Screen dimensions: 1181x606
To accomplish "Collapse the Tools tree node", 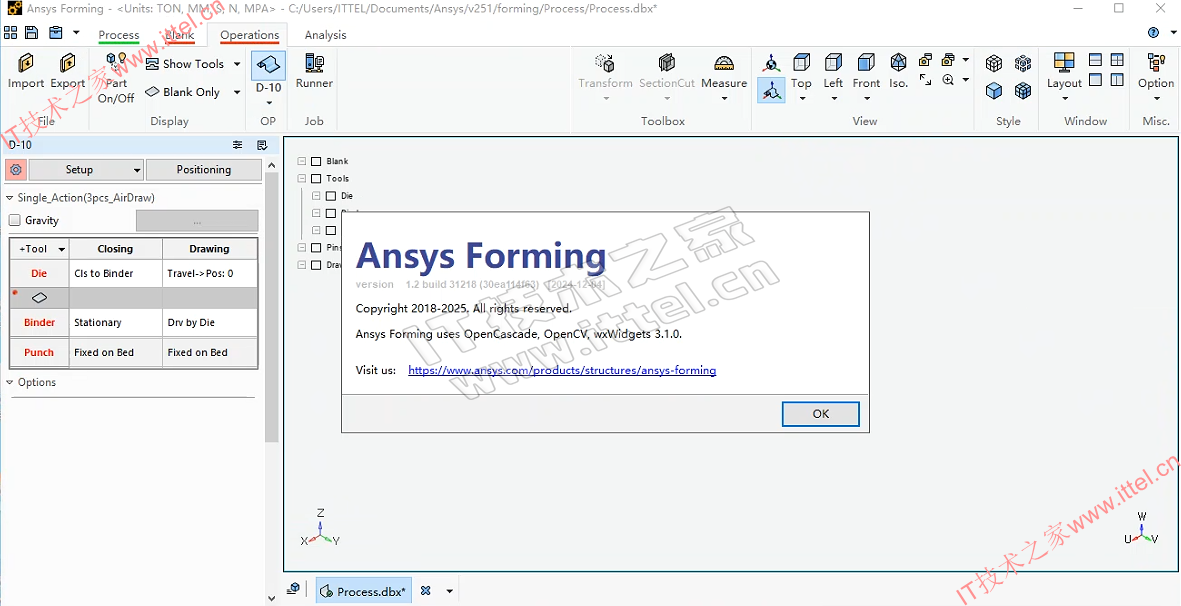I will point(302,178).
